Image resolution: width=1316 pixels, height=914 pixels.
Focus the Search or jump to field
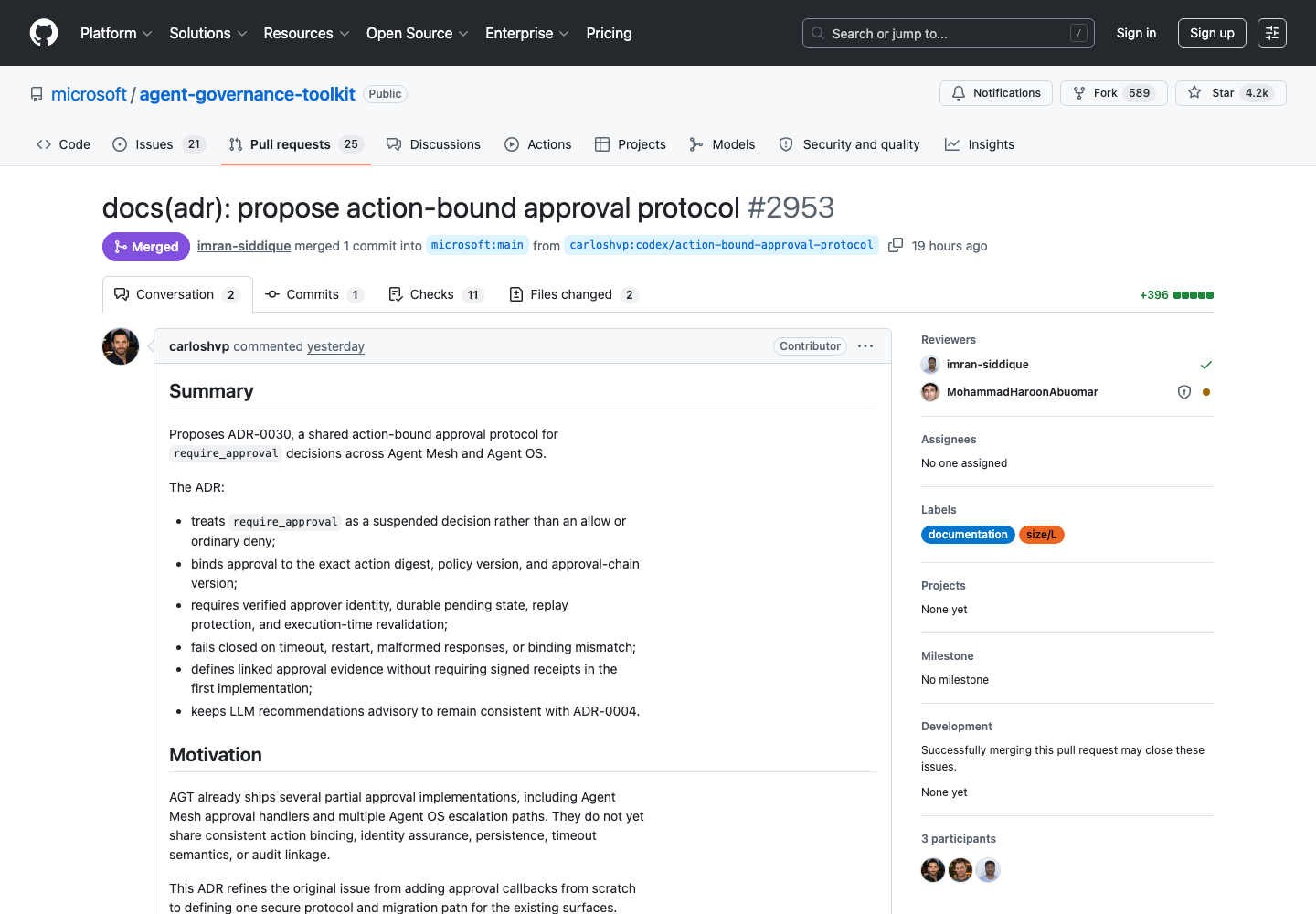point(949,33)
